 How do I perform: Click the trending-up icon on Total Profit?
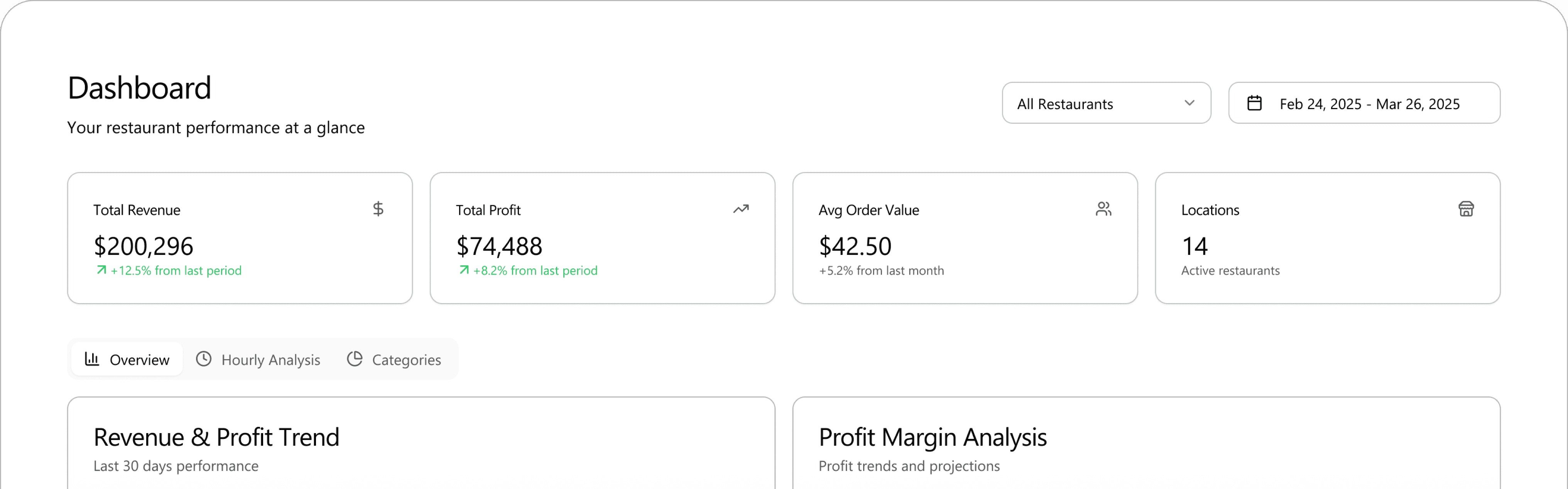pyautogui.click(x=741, y=209)
